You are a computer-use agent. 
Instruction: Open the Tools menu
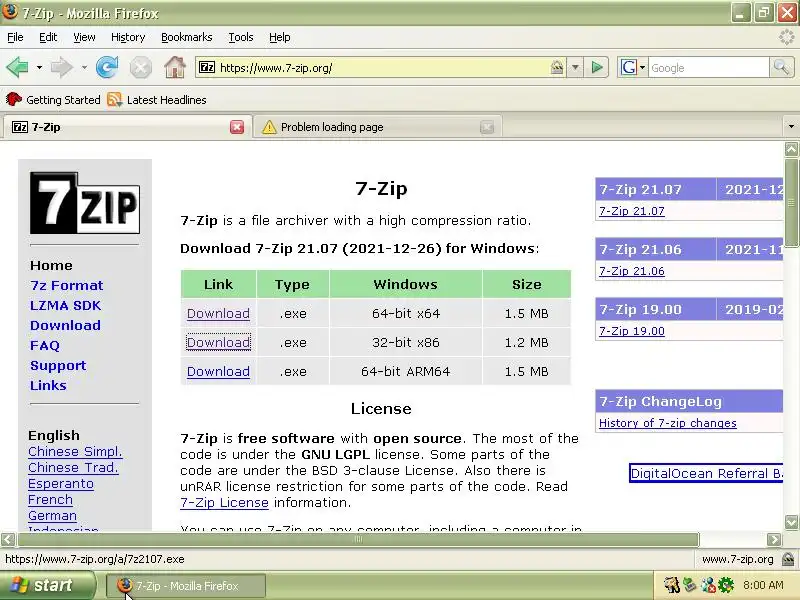(240, 37)
